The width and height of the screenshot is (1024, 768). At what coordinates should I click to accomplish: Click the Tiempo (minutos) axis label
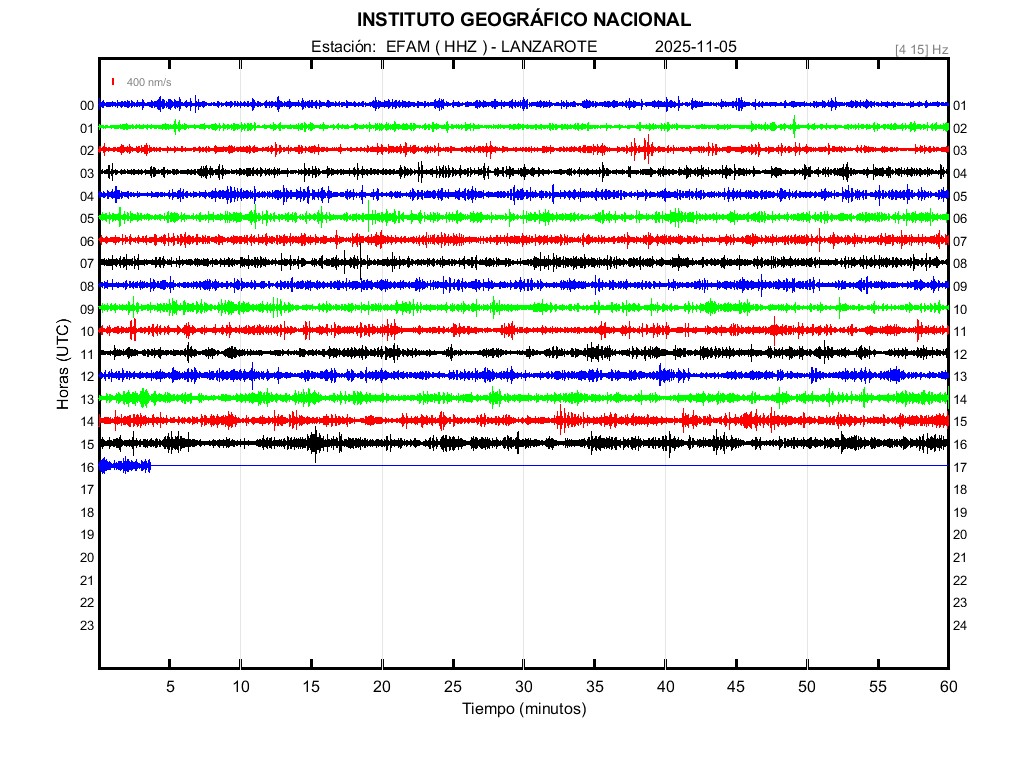[523, 709]
